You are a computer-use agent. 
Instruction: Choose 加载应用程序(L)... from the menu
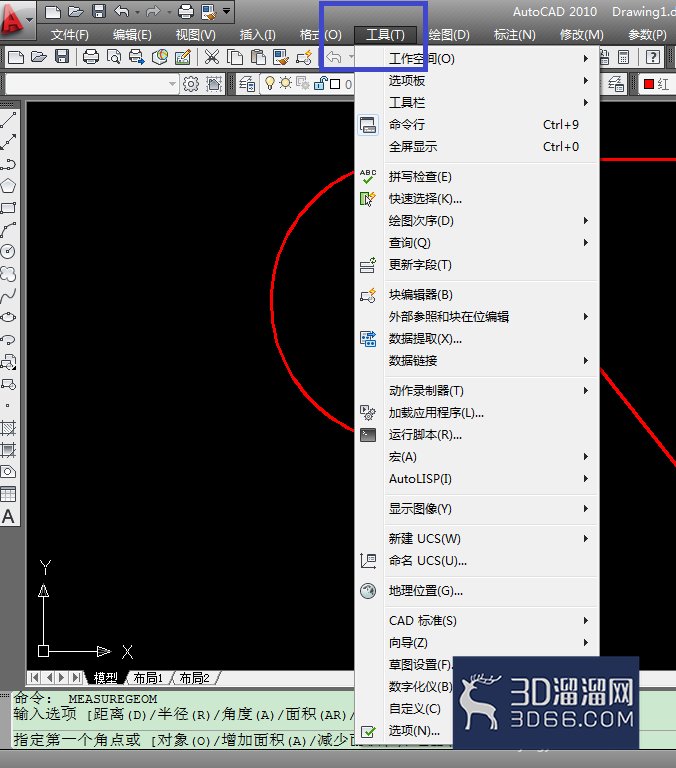pos(477,413)
